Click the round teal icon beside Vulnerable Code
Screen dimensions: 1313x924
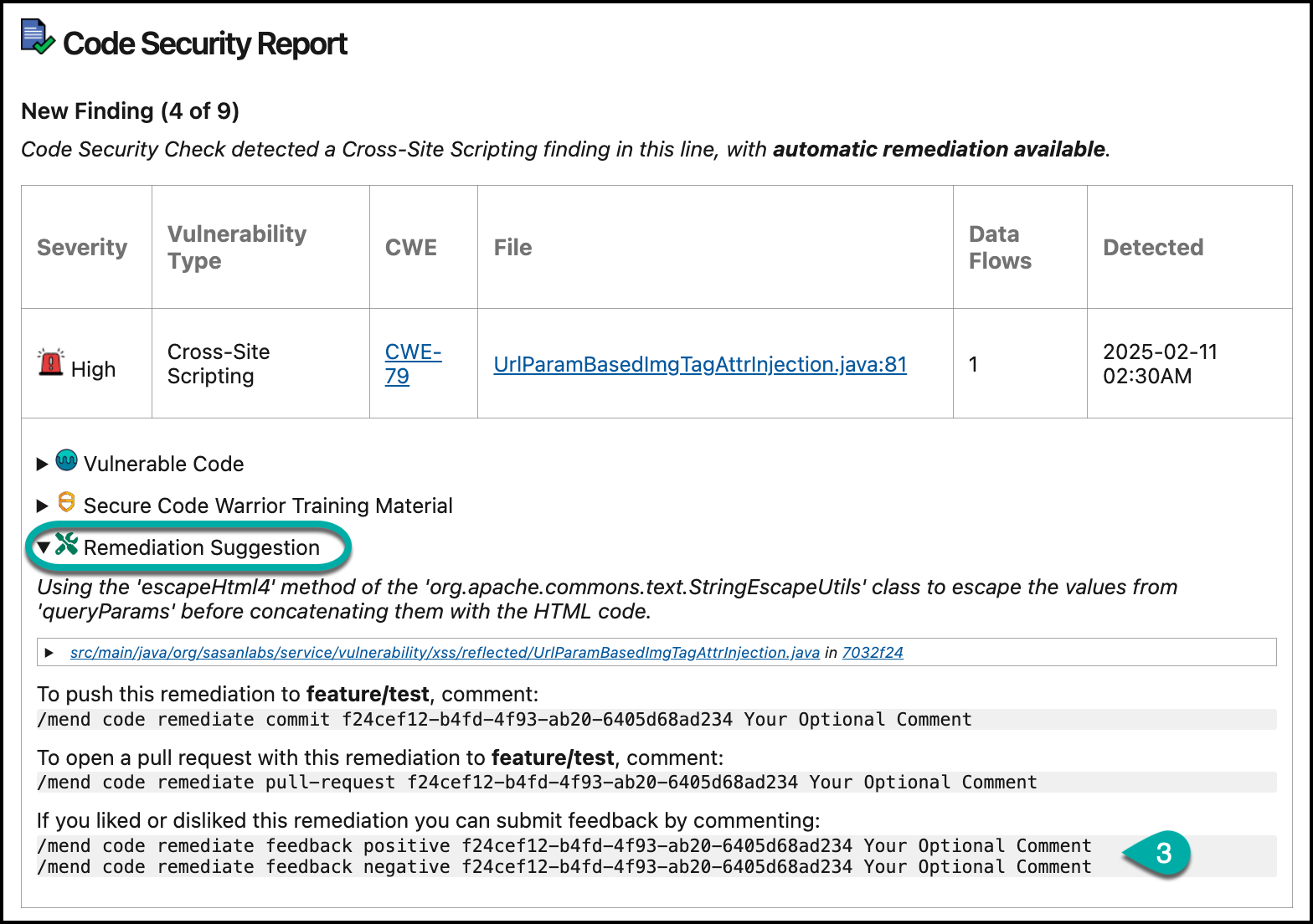[66, 460]
